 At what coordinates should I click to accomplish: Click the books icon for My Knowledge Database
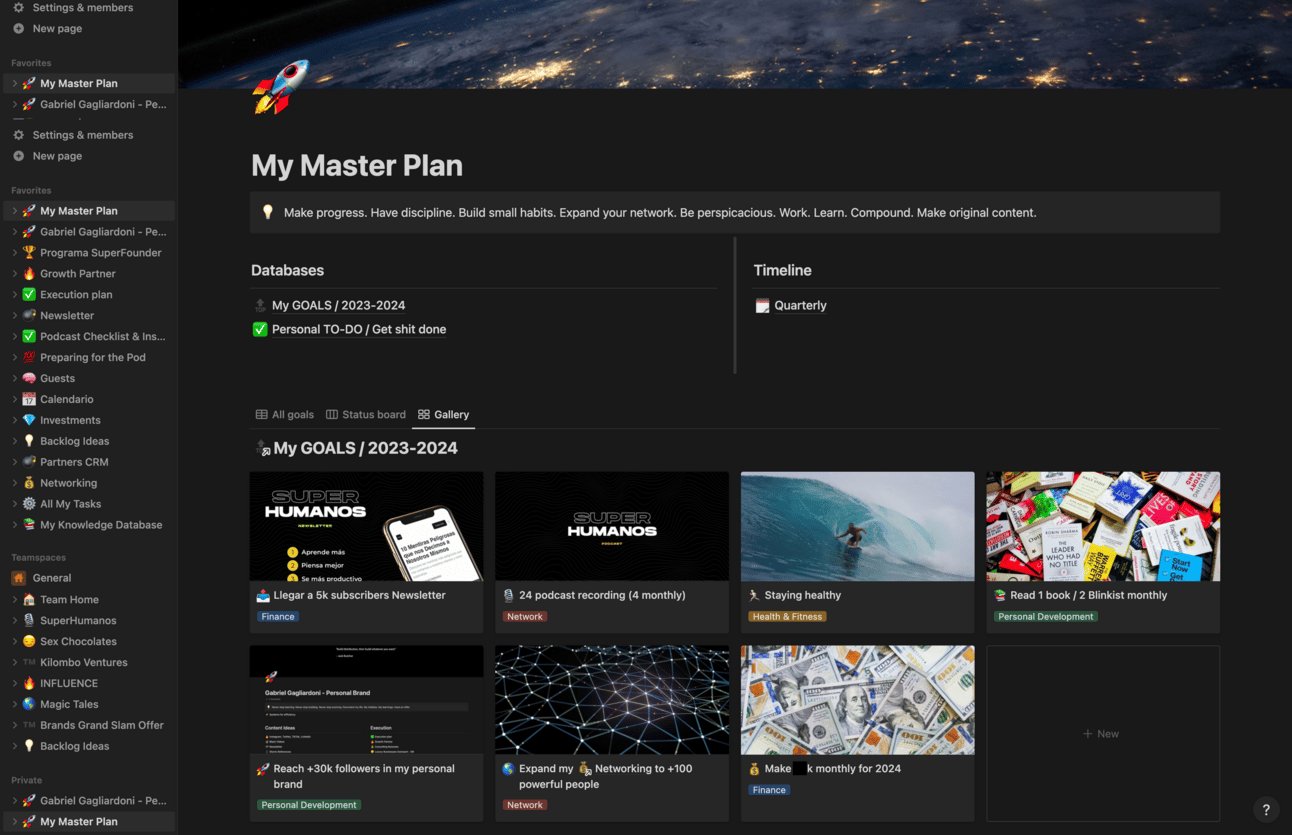[29, 525]
